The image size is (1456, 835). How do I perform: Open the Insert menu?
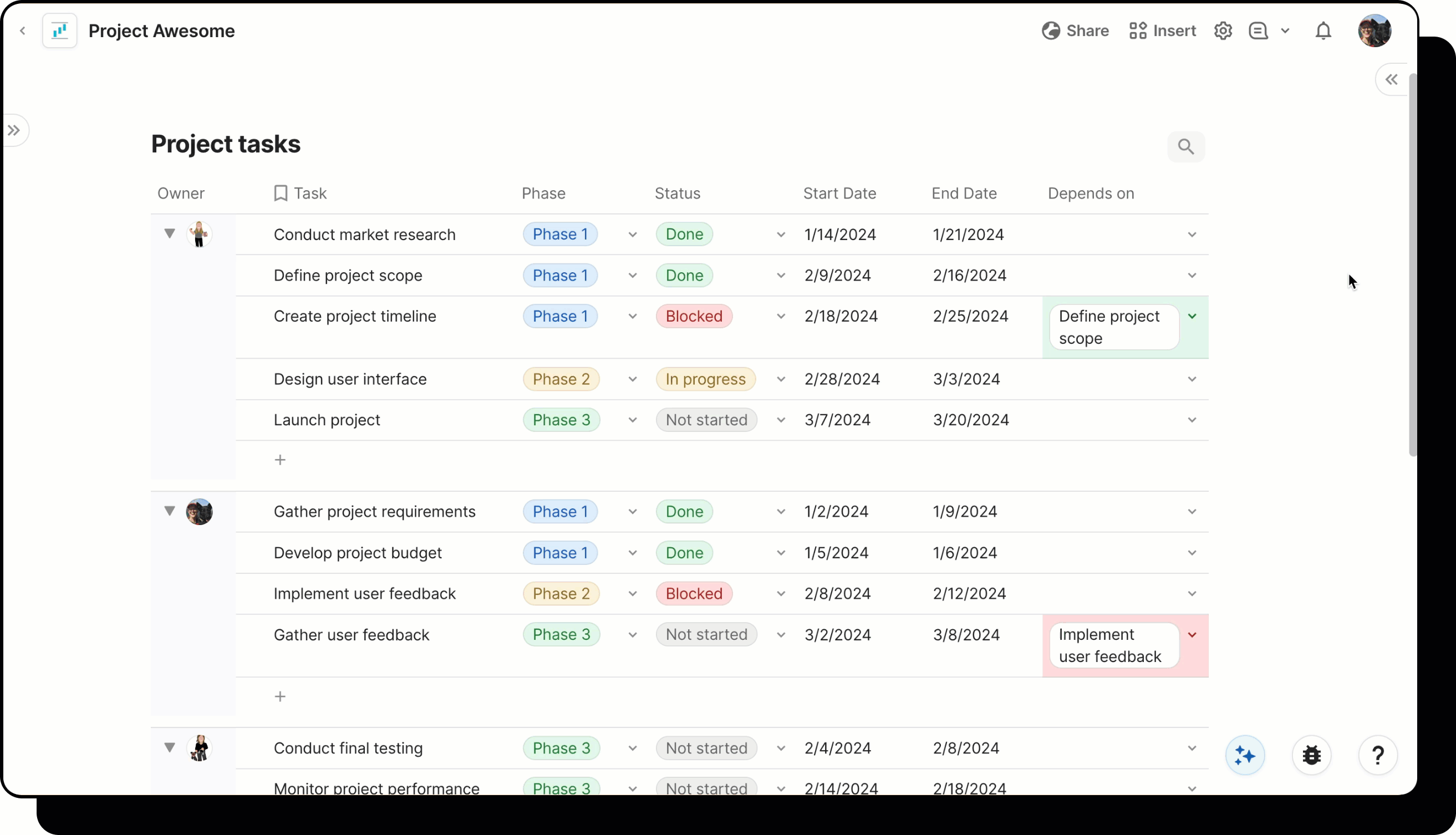[1162, 30]
